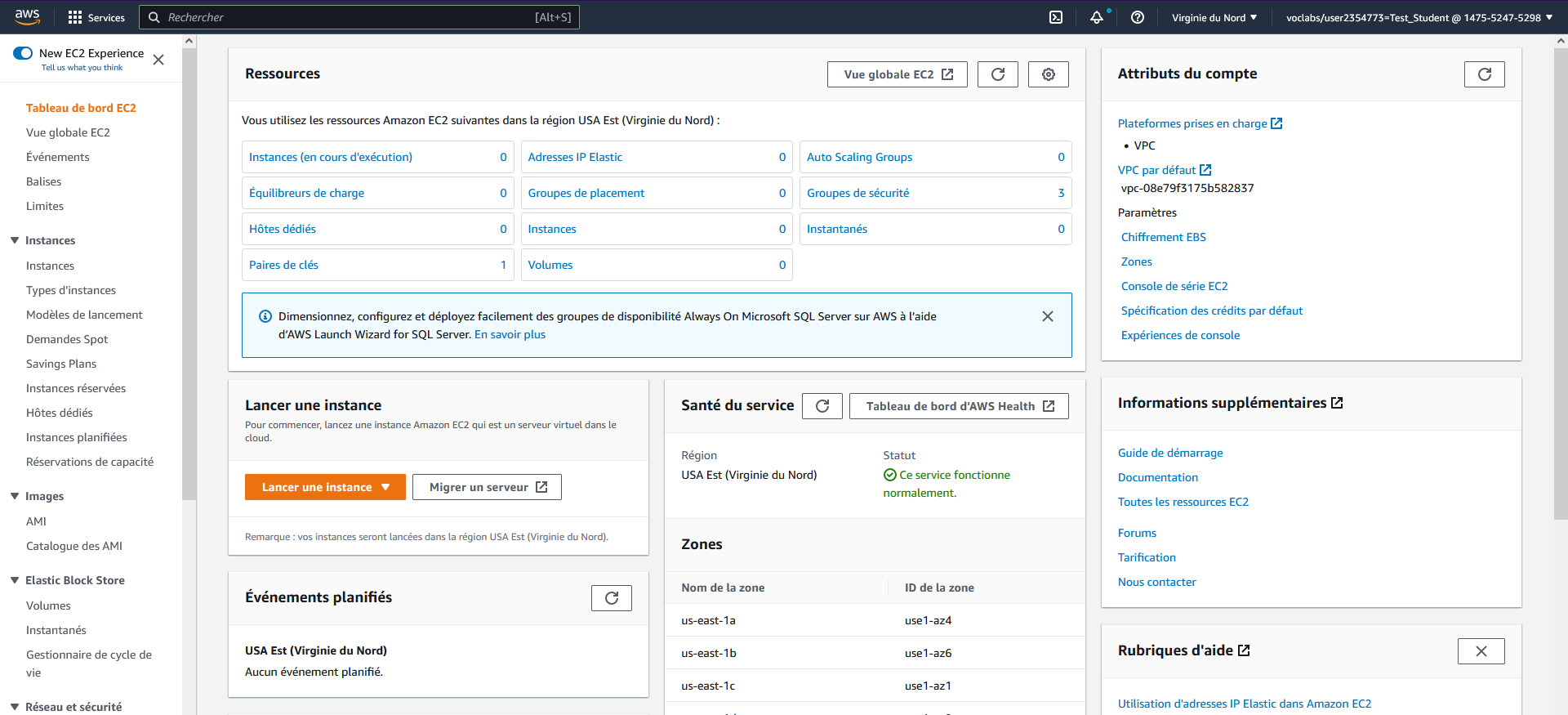The image size is (1568, 715).
Task: Click the sidebar vertical scrollbar
Action: pos(189,274)
